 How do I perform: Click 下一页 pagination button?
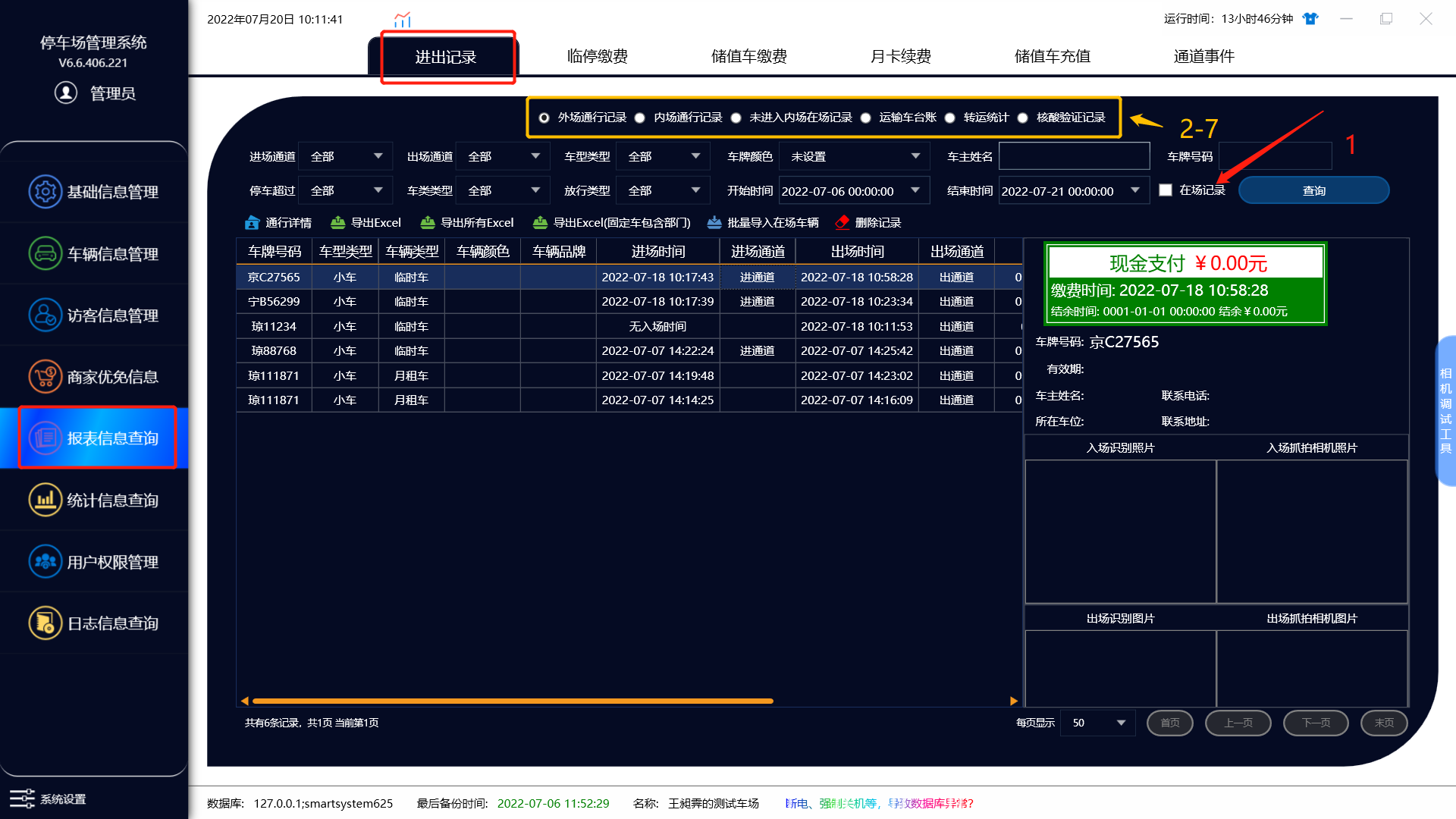[x=1316, y=723]
